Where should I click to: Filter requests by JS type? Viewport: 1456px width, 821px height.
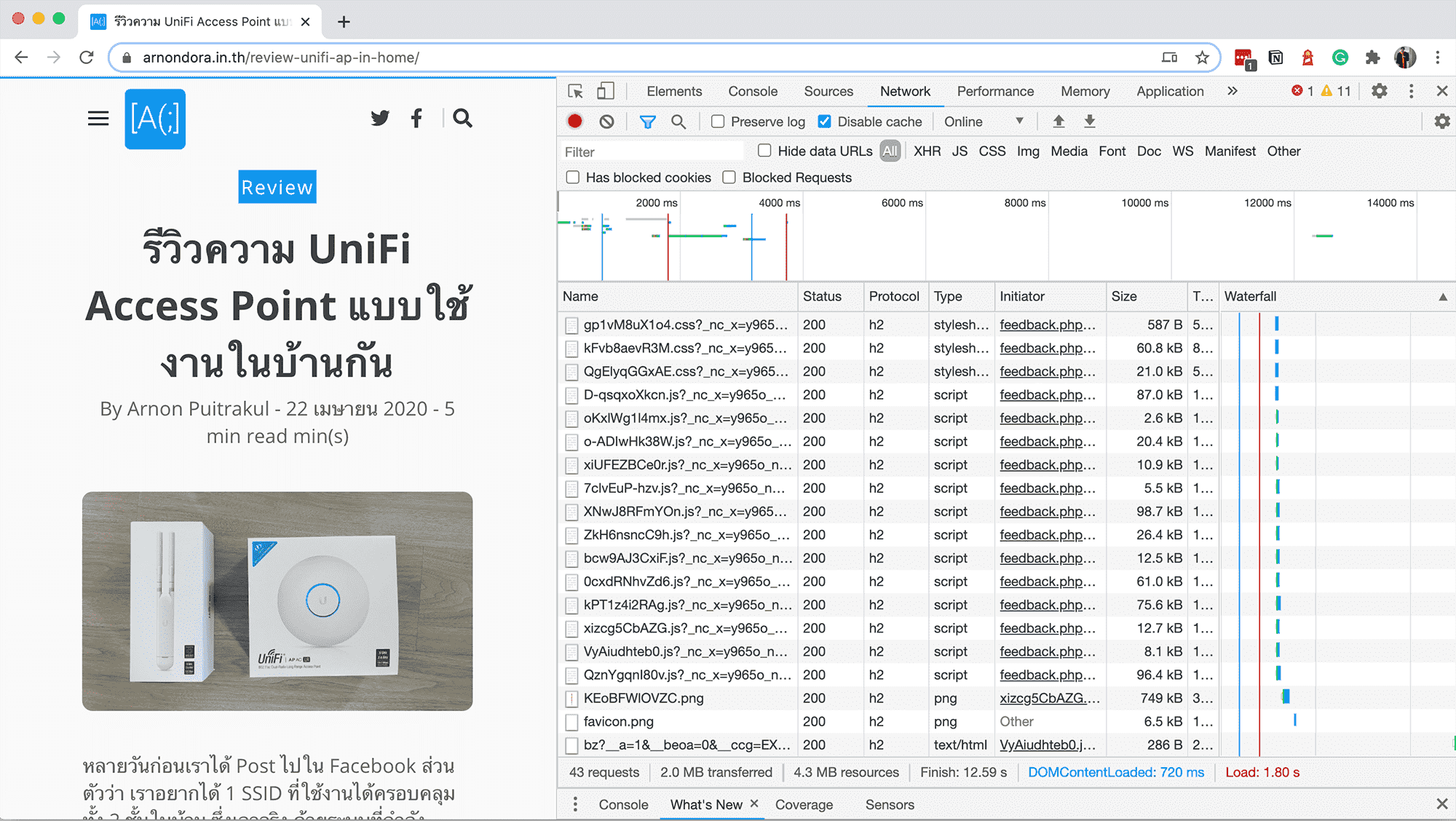pos(960,151)
